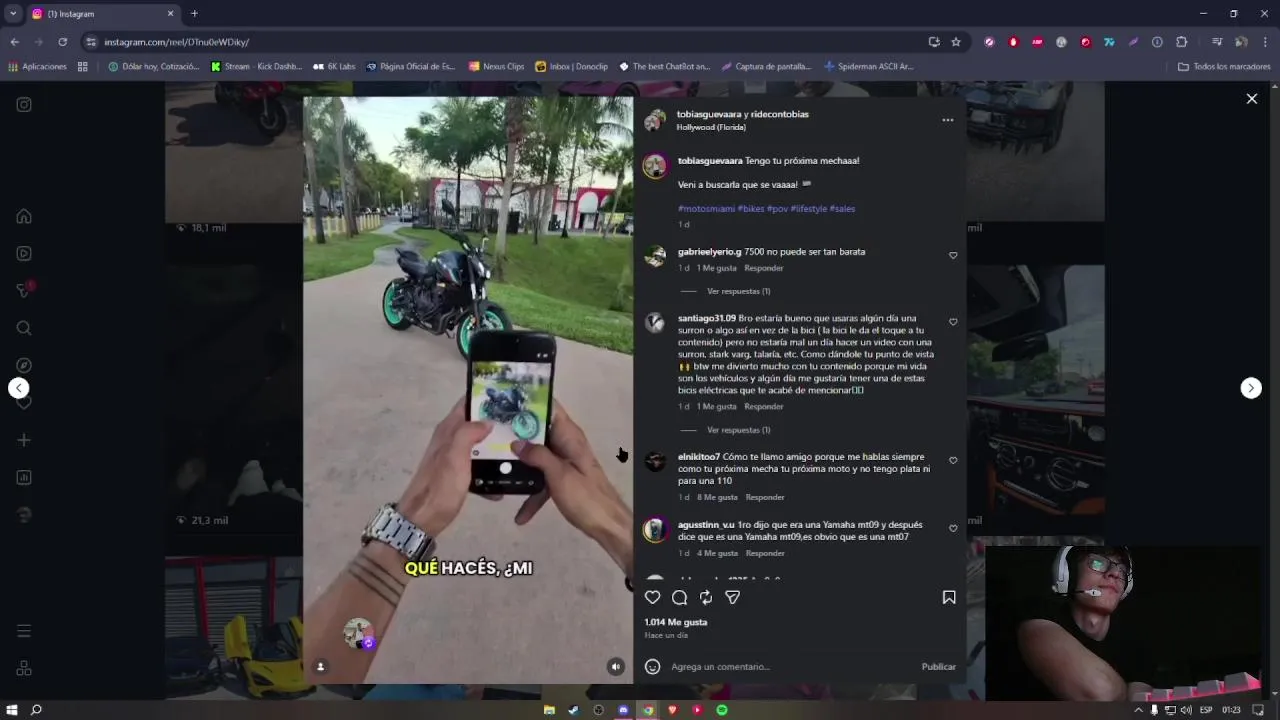Open Messages icon with red notification badge
Viewport: 1280px width, 720px height.
[x=24, y=290]
